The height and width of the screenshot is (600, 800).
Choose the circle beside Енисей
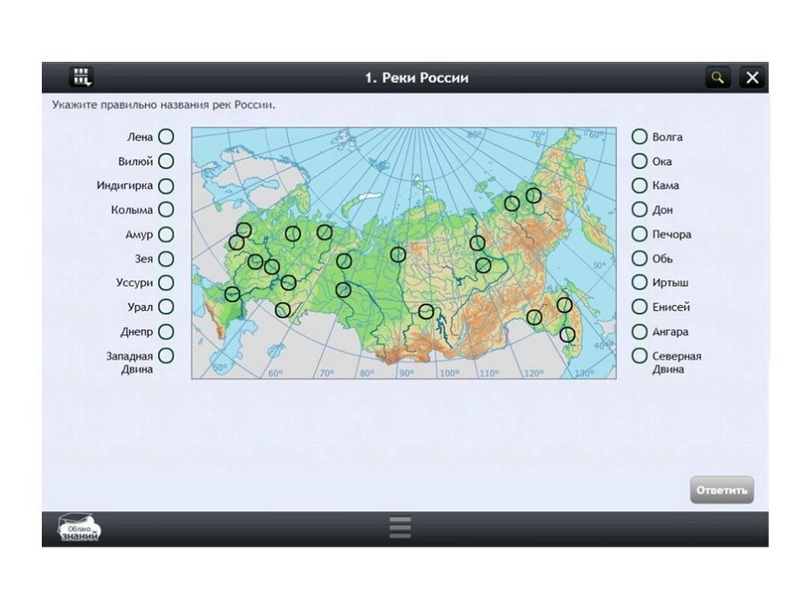(x=639, y=307)
